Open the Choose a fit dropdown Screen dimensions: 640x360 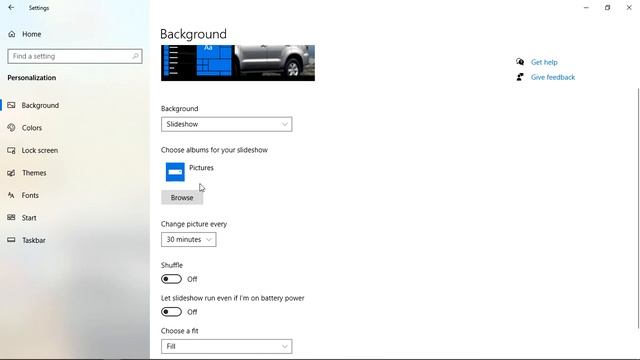(x=227, y=347)
